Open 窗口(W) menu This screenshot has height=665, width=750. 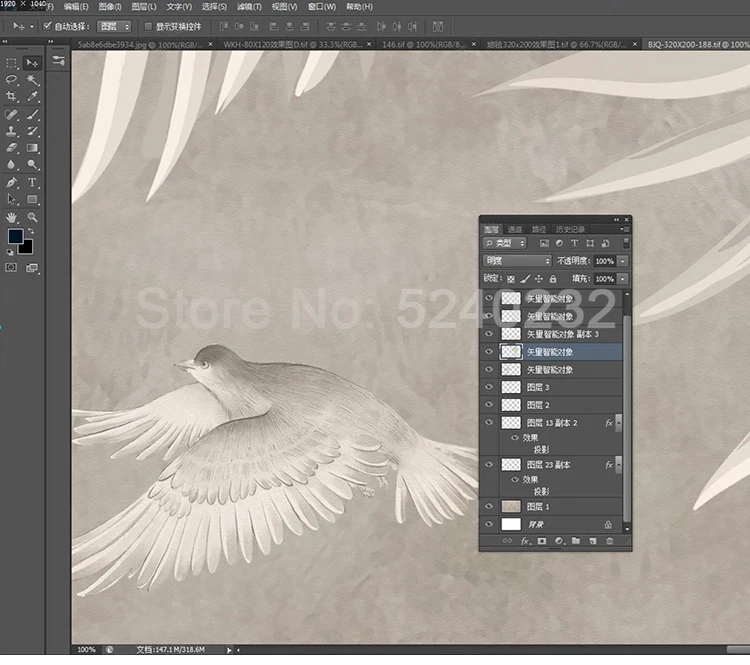(x=321, y=7)
